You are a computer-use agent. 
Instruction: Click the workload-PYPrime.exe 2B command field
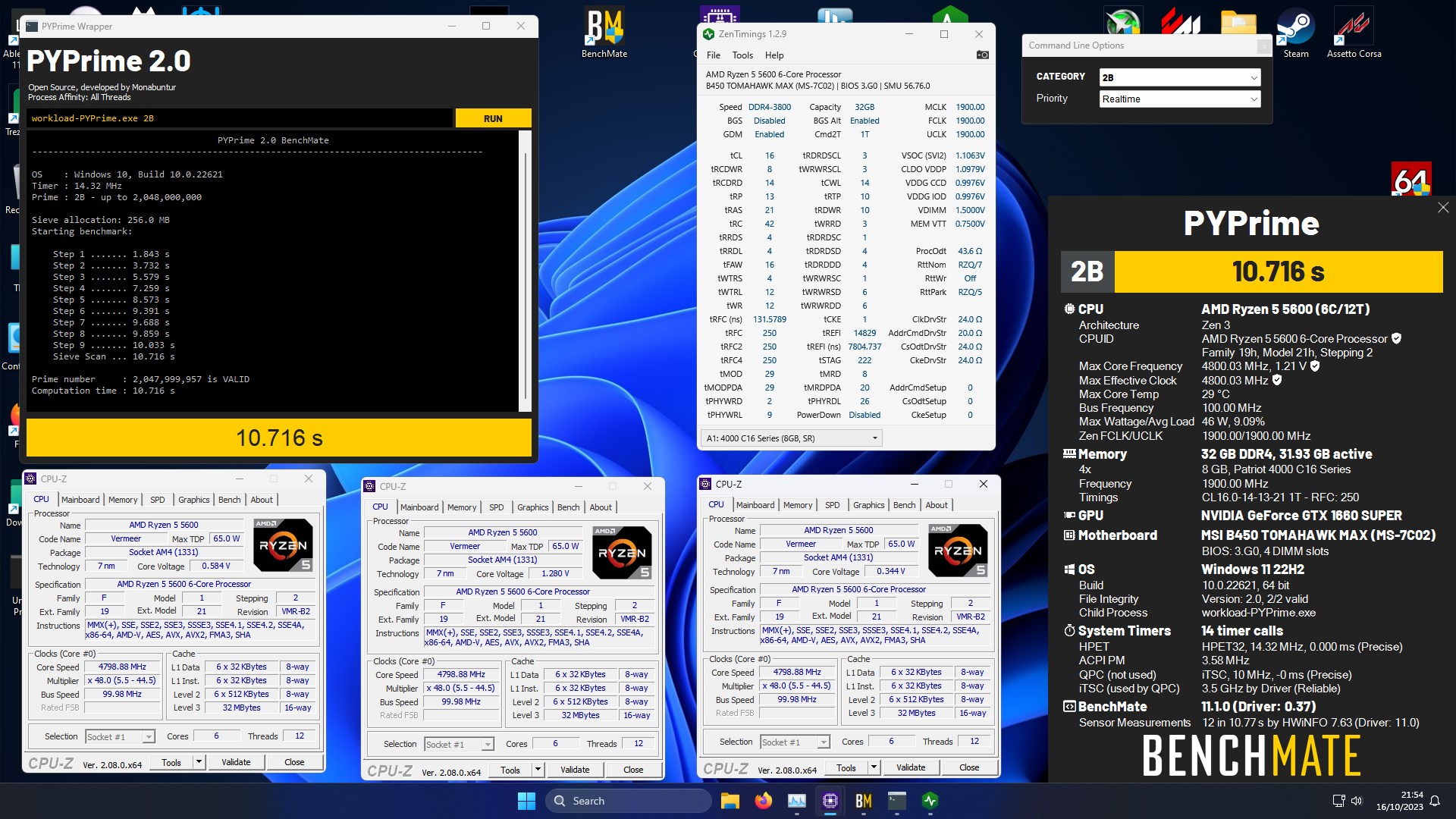point(240,118)
